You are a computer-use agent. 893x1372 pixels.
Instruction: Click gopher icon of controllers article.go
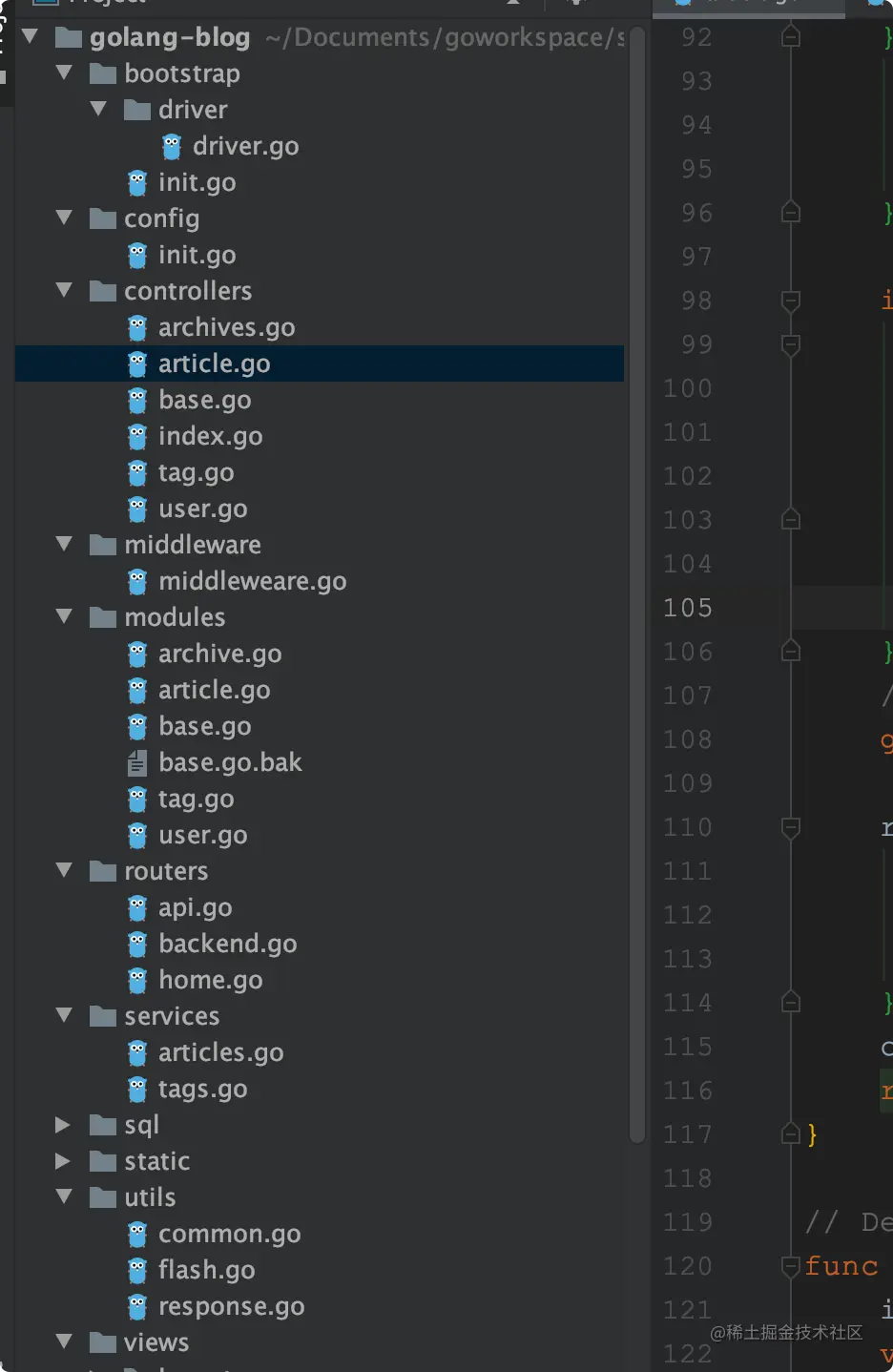coord(137,364)
